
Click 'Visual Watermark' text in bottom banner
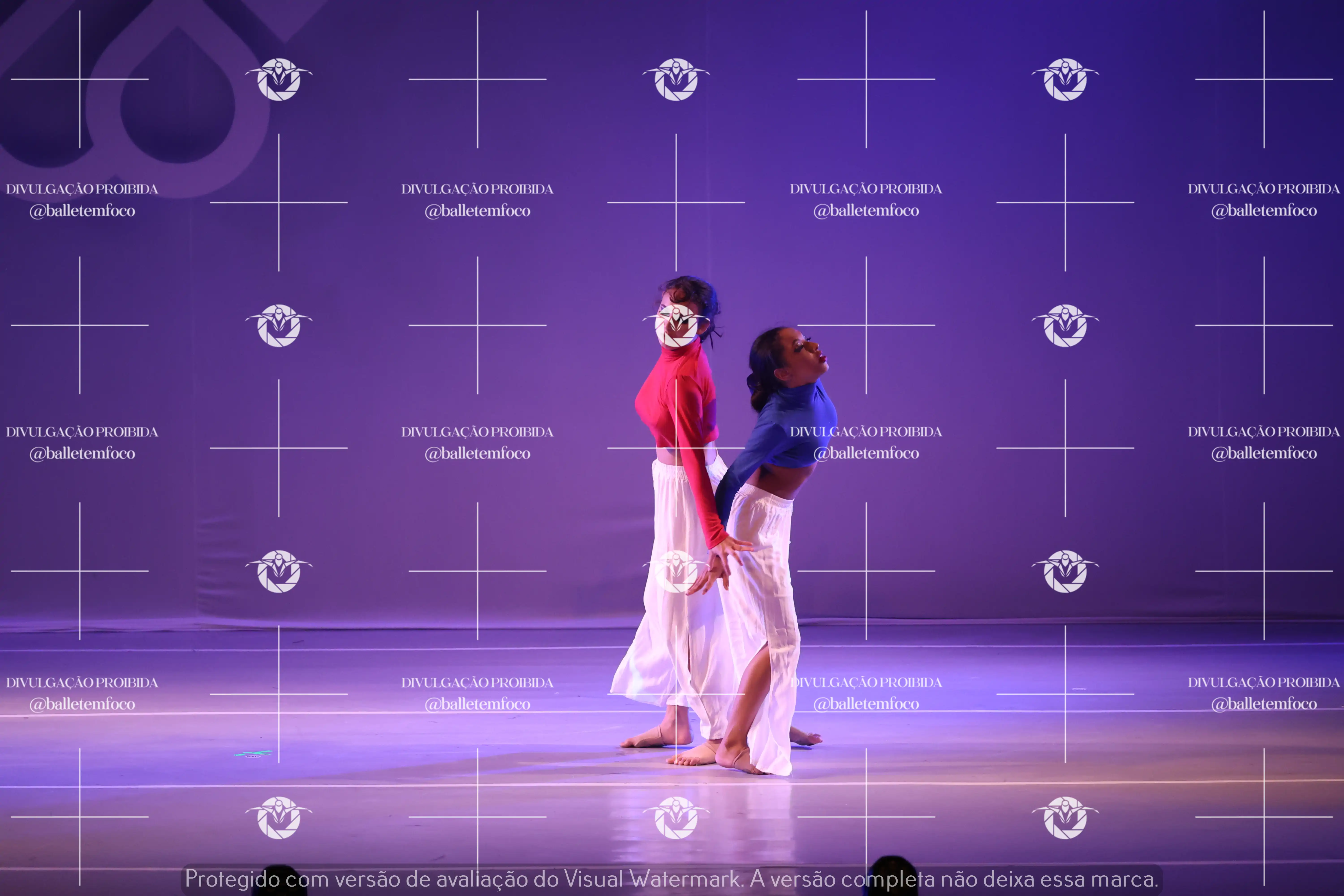[x=652, y=879]
